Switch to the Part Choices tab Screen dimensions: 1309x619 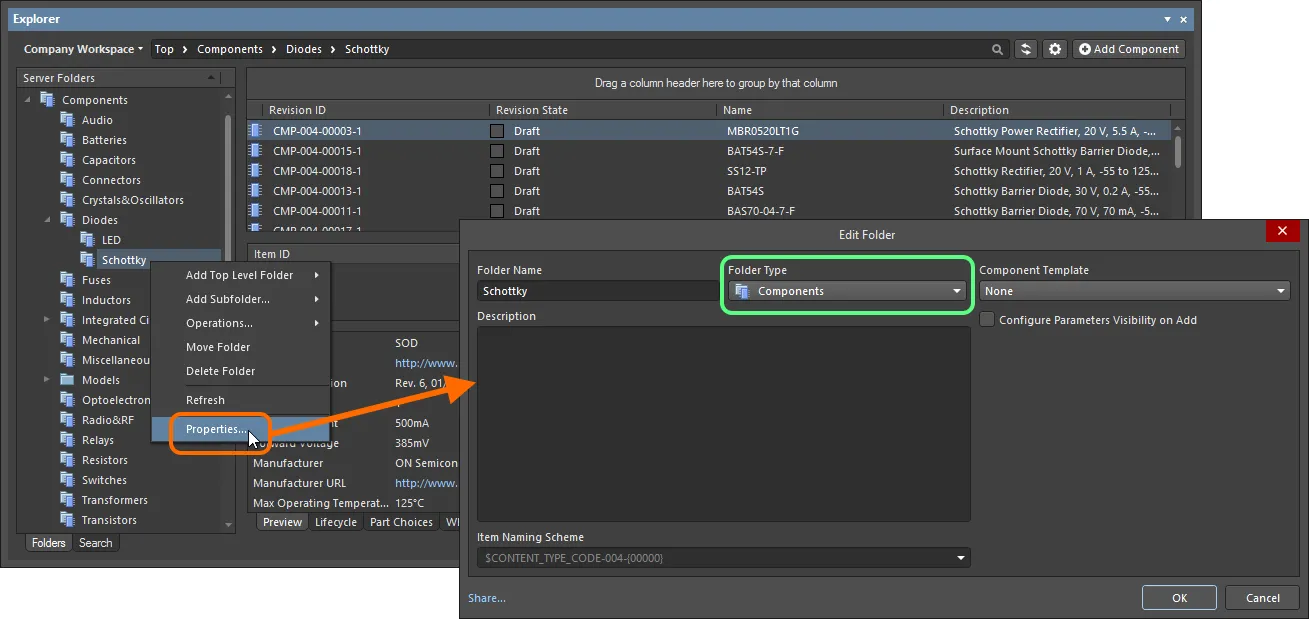pyautogui.click(x=401, y=522)
